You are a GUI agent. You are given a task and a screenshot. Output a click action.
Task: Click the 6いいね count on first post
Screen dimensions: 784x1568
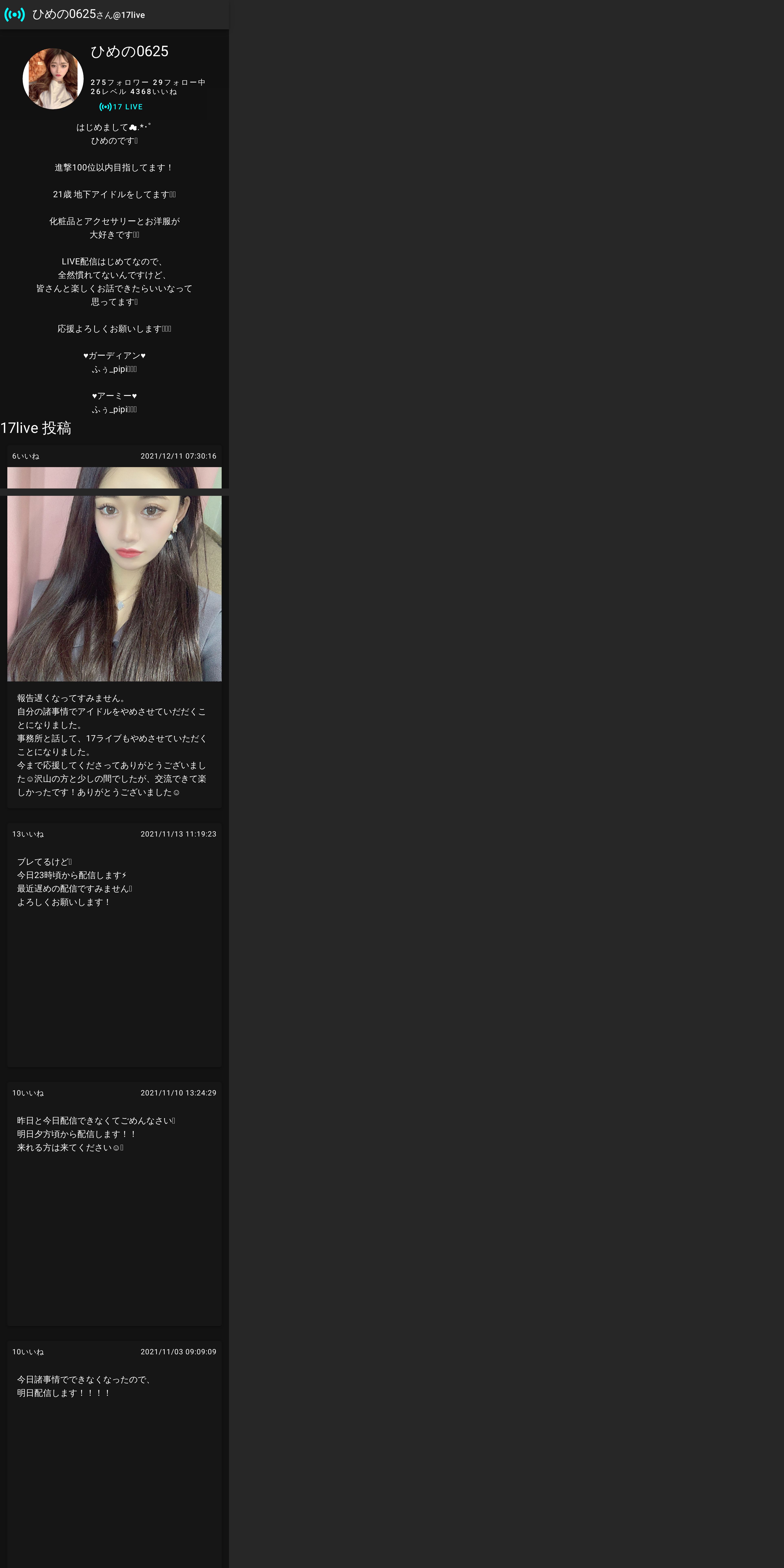coord(26,456)
